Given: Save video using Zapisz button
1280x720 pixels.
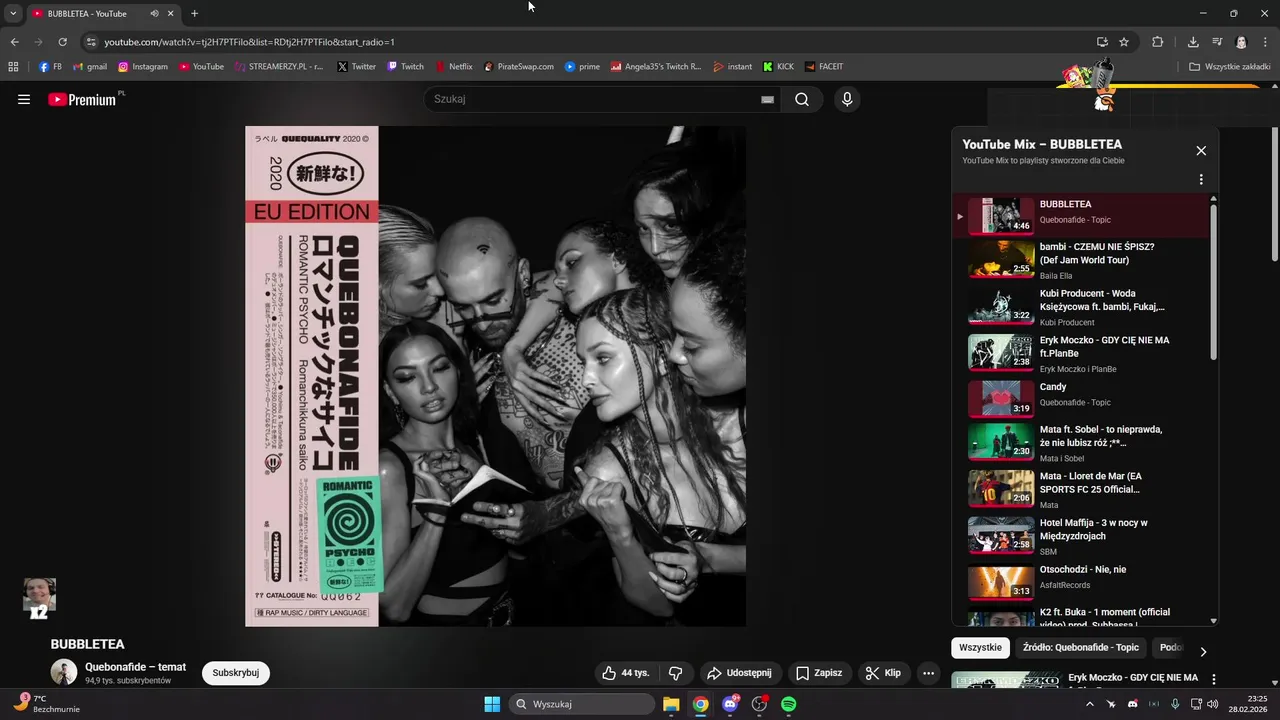Looking at the screenshot, I should point(819,673).
